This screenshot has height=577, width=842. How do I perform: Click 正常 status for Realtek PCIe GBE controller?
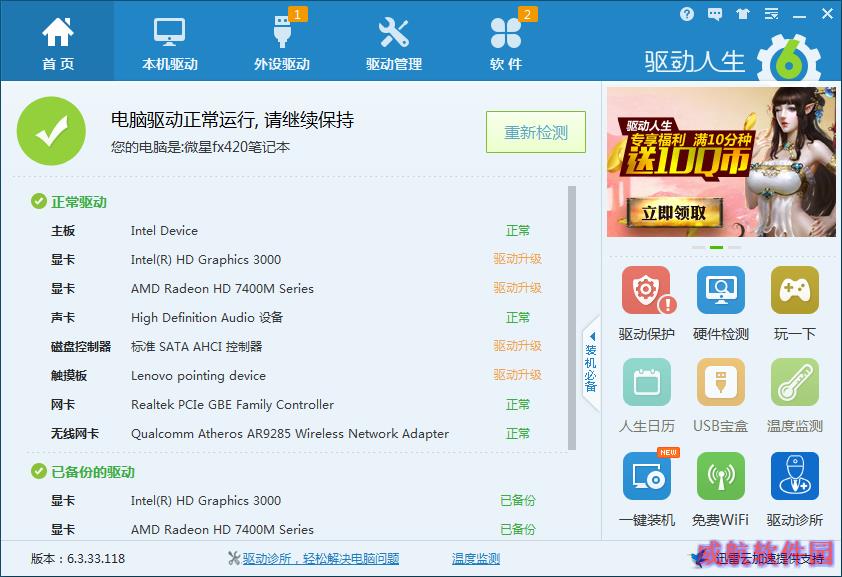pos(518,404)
